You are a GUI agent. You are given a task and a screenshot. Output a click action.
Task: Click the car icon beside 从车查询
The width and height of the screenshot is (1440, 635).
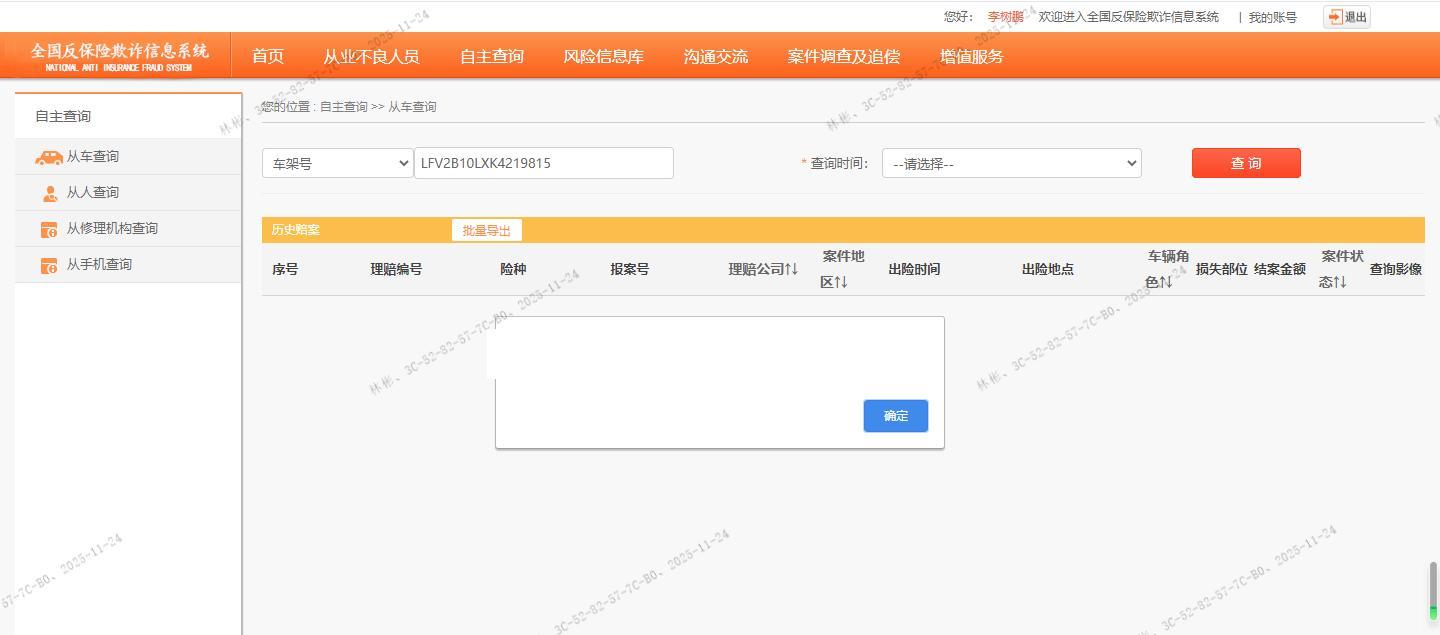[48, 157]
